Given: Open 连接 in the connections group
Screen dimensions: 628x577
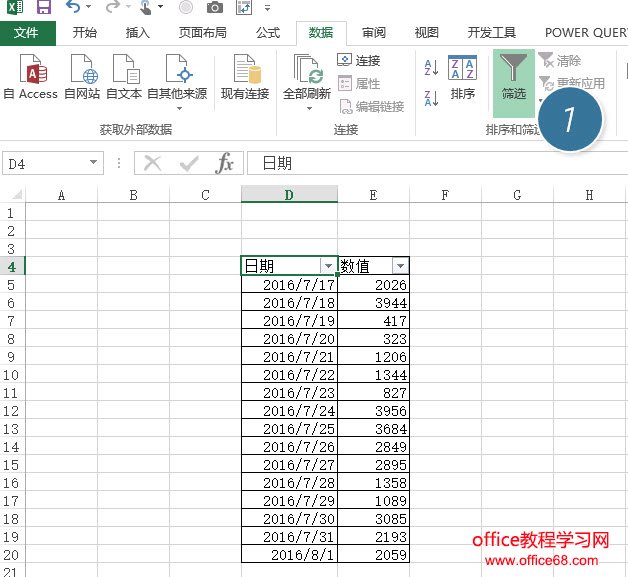Looking at the screenshot, I should 359,60.
